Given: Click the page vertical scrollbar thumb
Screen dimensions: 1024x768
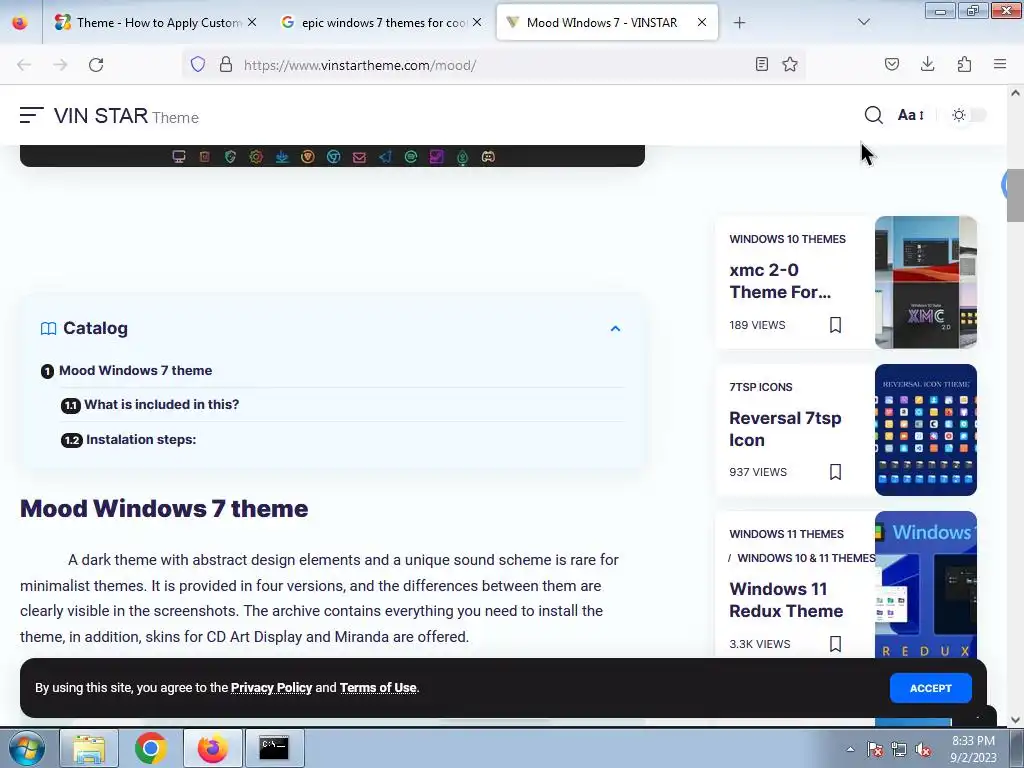Looking at the screenshot, I should 1016,196.
